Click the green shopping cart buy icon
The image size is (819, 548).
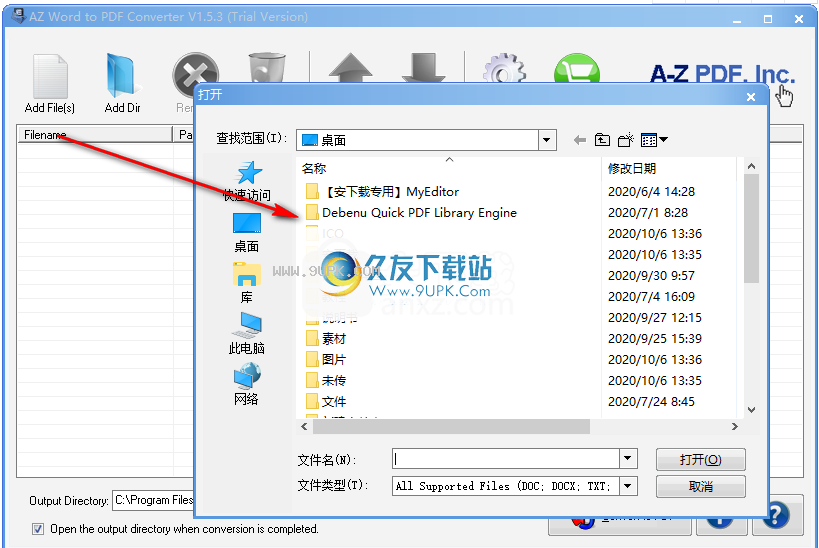(577, 68)
